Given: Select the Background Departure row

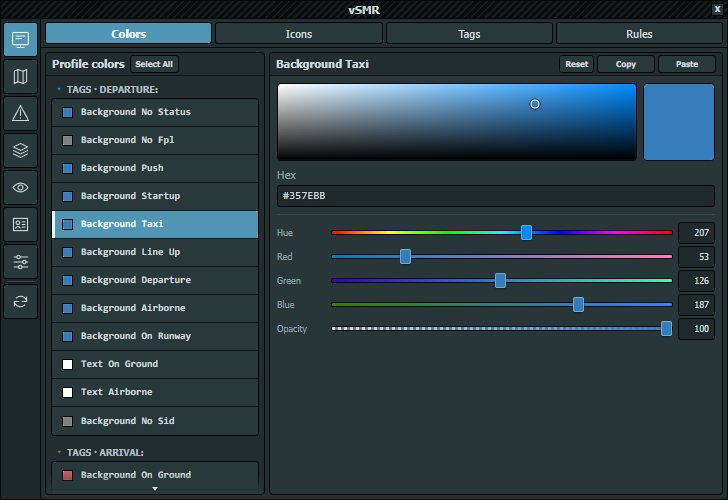Looking at the screenshot, I should point(155,280).
